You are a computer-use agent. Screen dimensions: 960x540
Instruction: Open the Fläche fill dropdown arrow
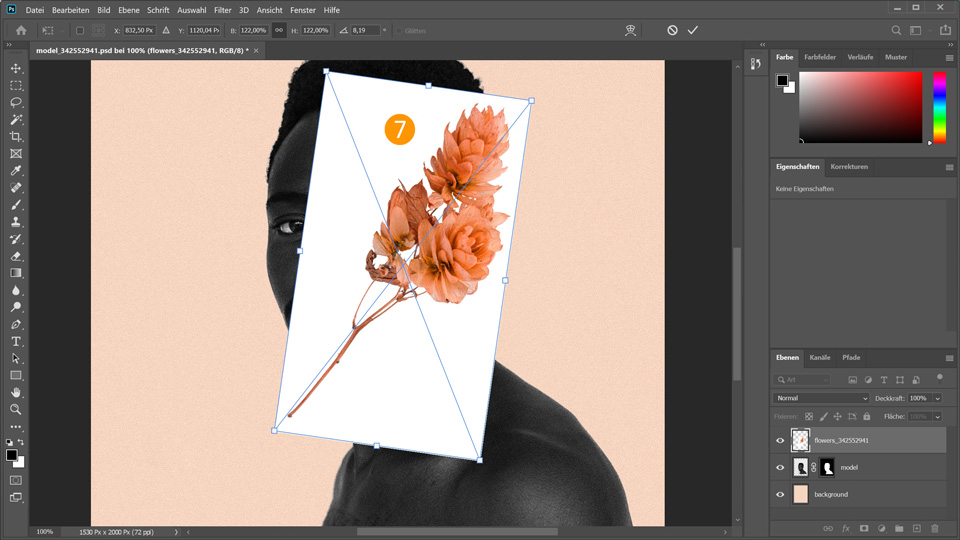click(937, 416)
